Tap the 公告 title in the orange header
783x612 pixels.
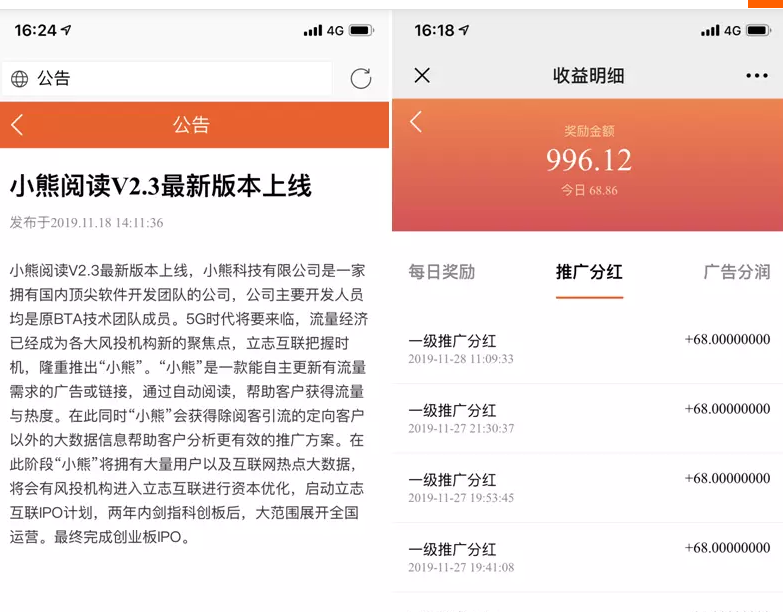(192, 125)
